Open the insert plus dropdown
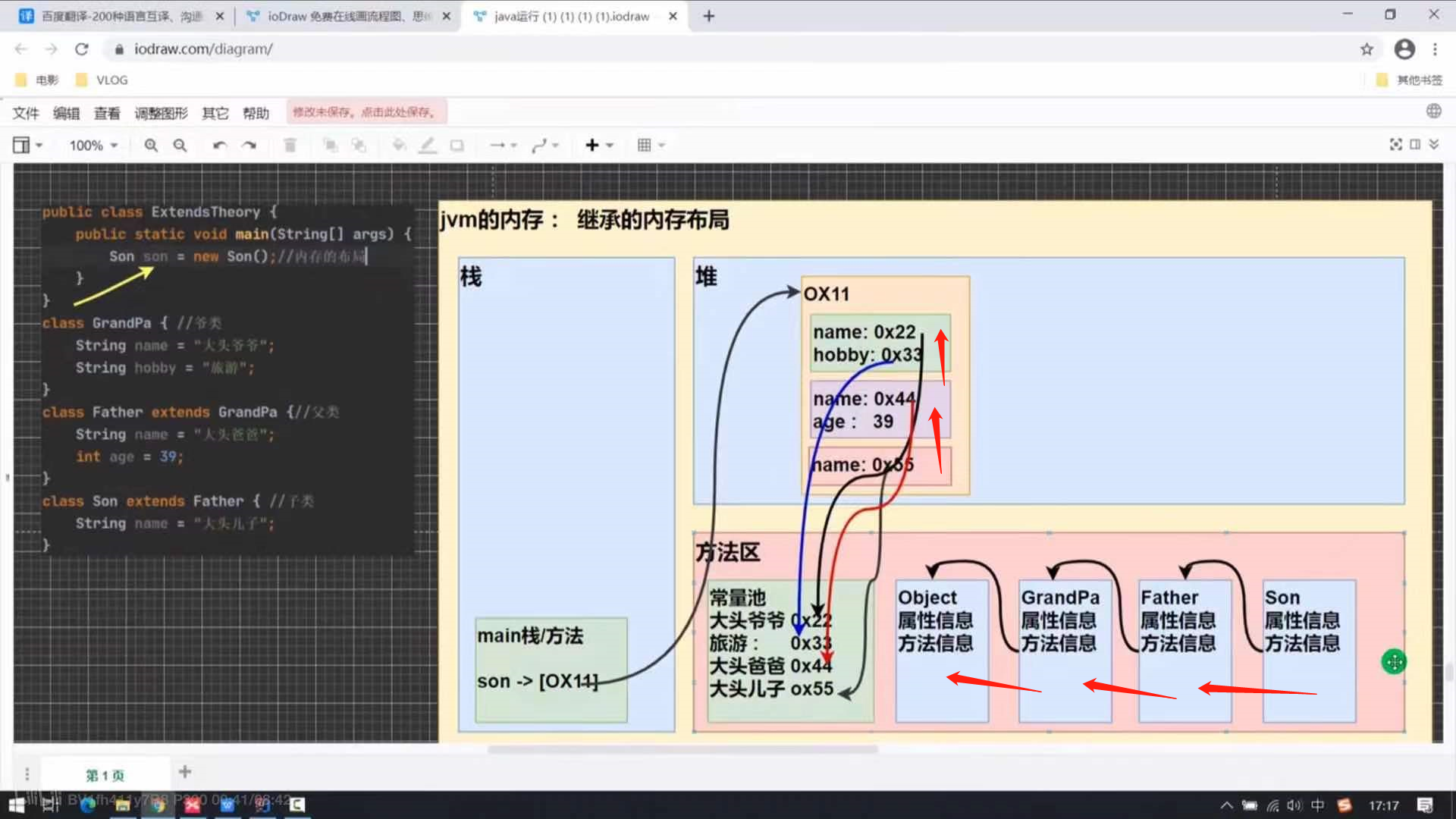This screenshot has width=1456, height=819. (599, 145)
